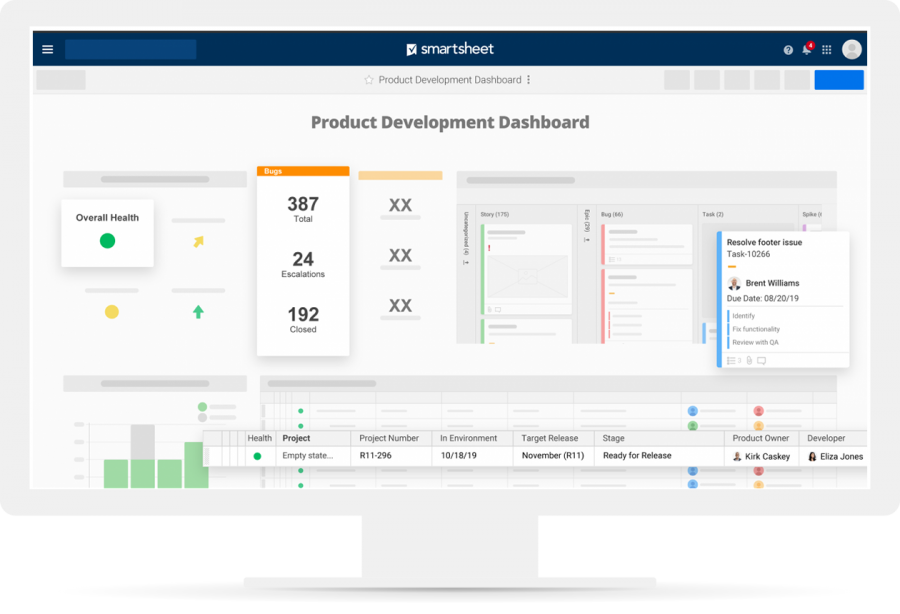This screenshot has width=900, height=614.
Task: Open comments via speech bubble icon on task card
Action: click(763, 361)
